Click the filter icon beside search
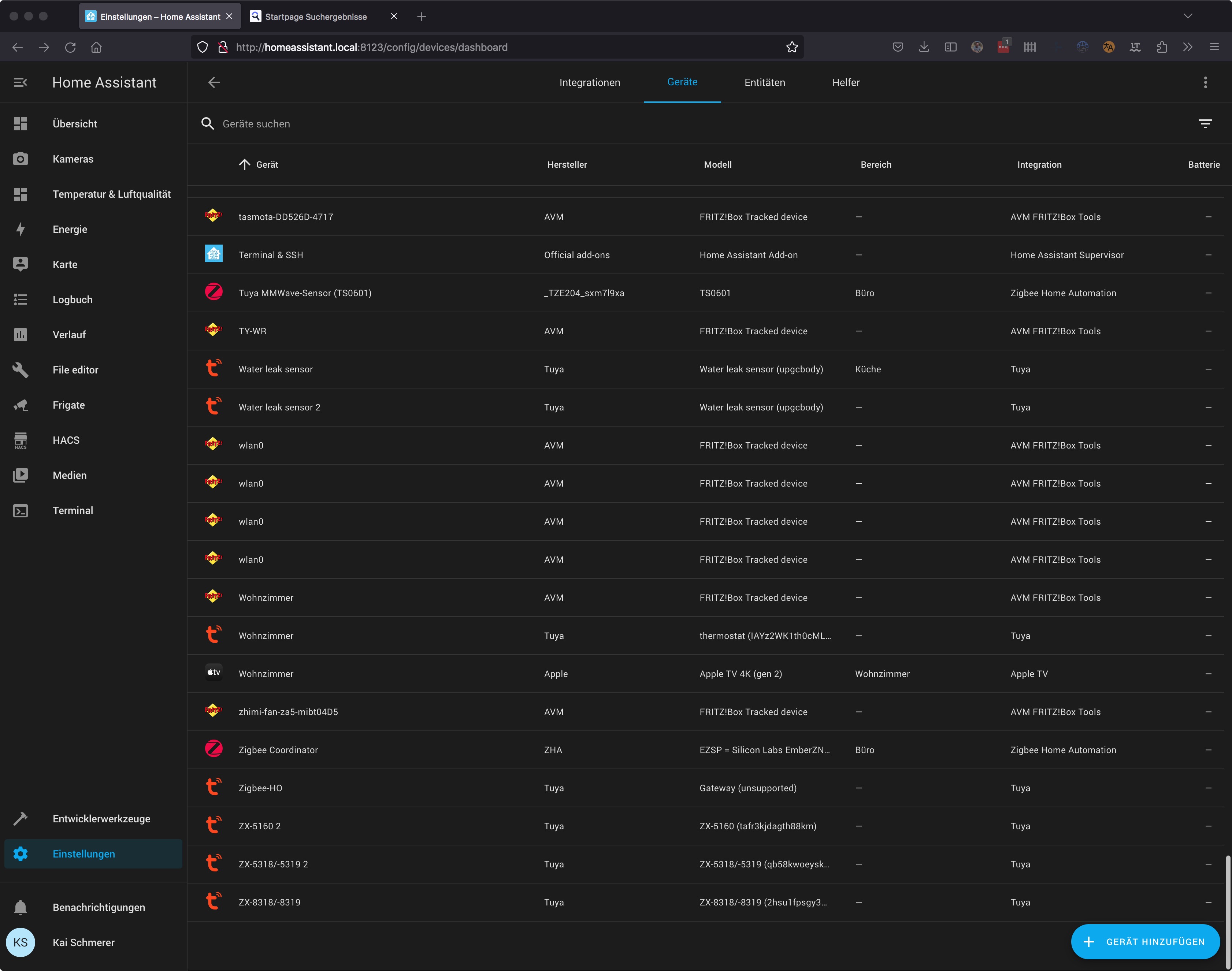 1205,123
